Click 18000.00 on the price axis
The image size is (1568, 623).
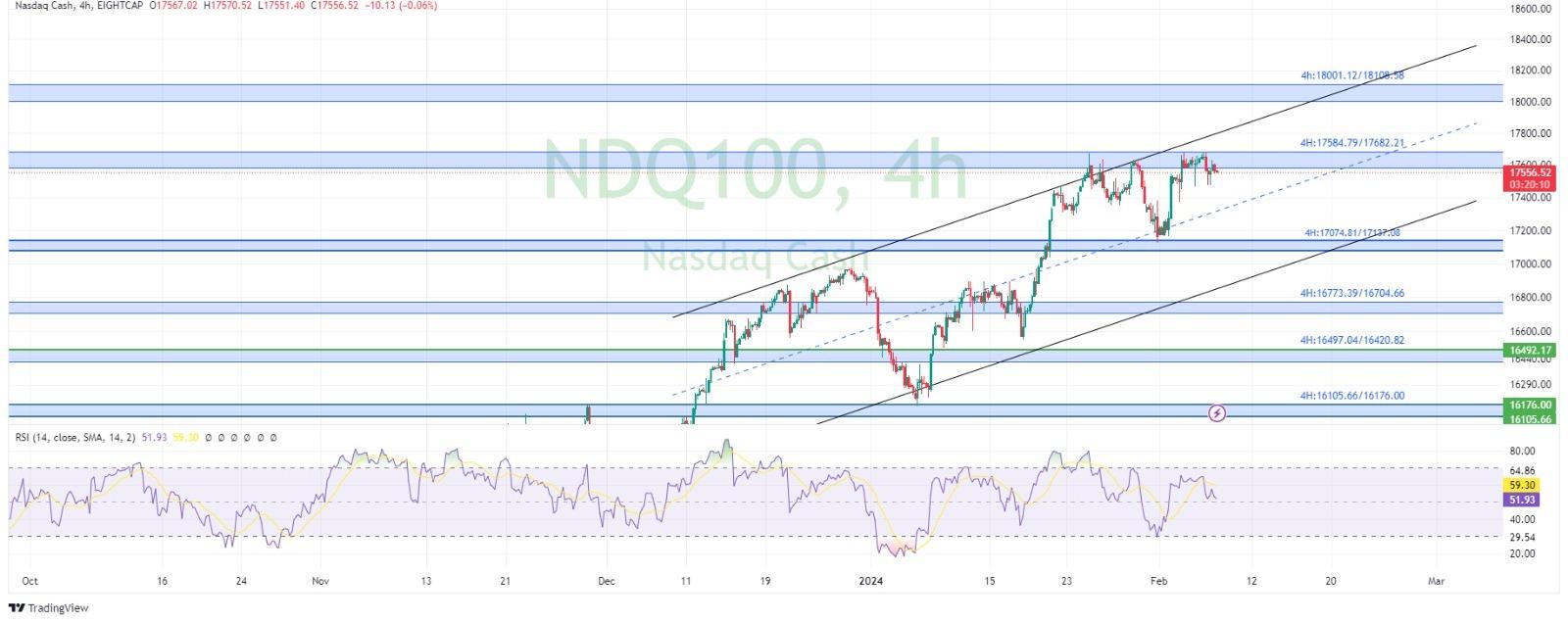1532,102
